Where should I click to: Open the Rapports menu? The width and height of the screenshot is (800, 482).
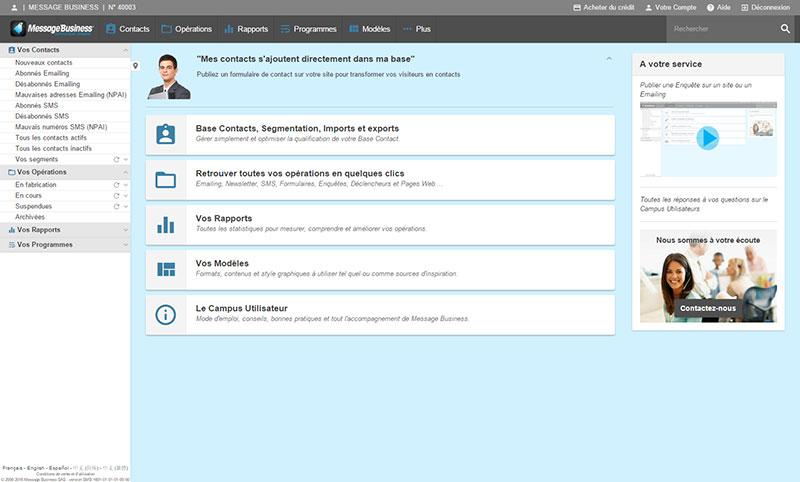click(x=246, y=29)
